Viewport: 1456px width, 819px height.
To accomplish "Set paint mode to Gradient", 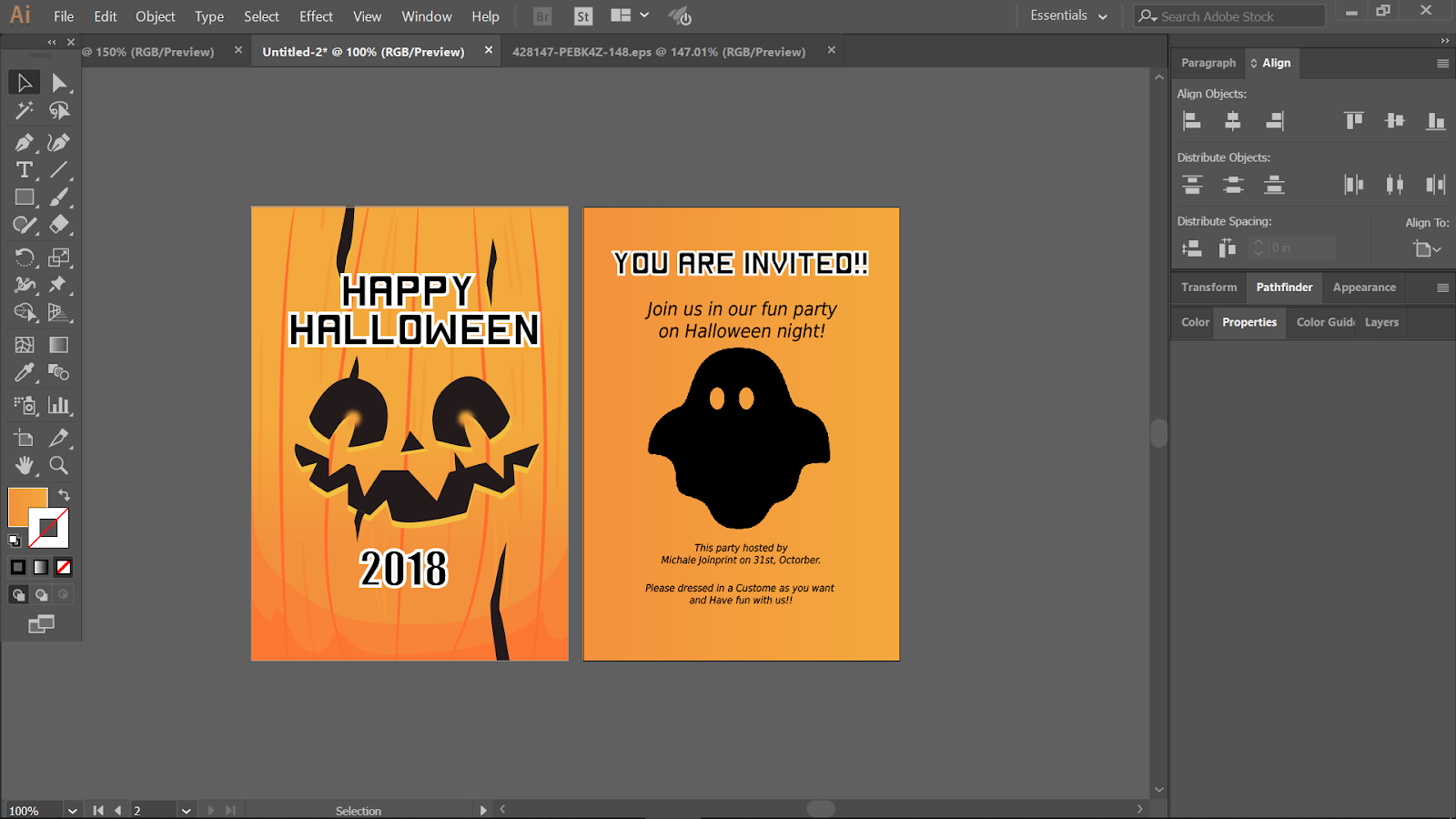I will (41, 567).
